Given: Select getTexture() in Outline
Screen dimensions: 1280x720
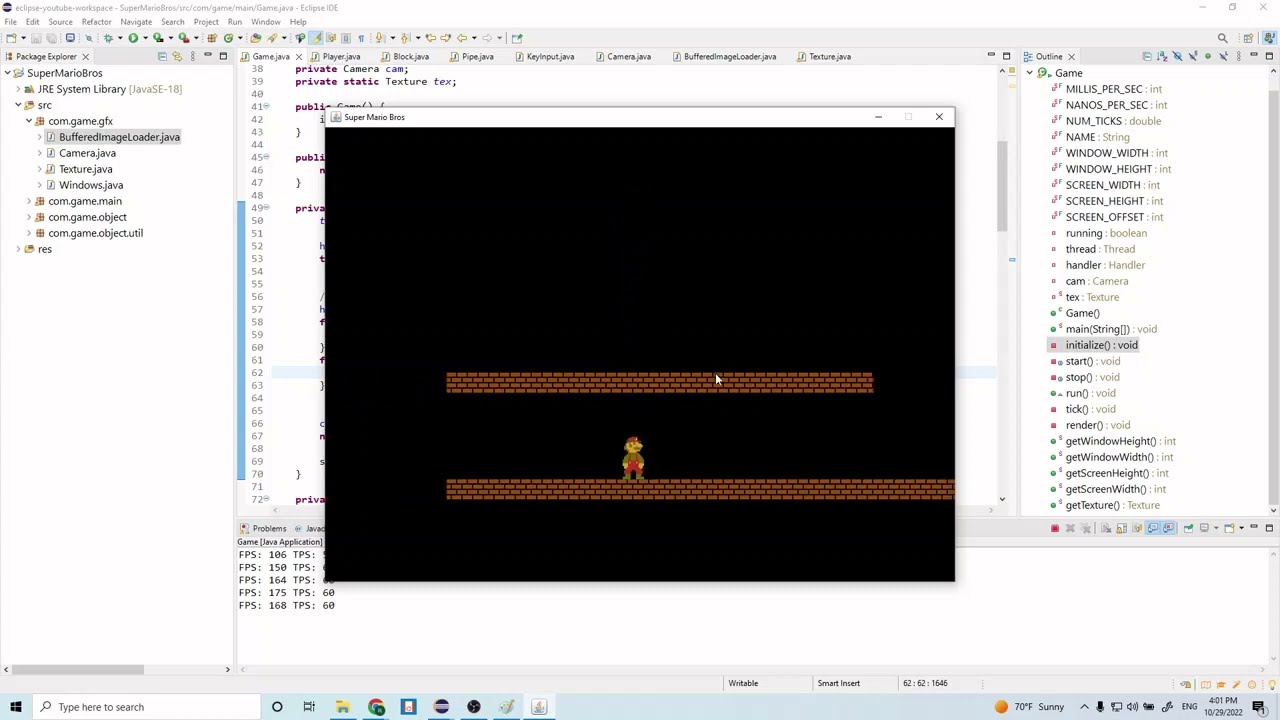Looking at the screenshot, I should coord(1112,505).
